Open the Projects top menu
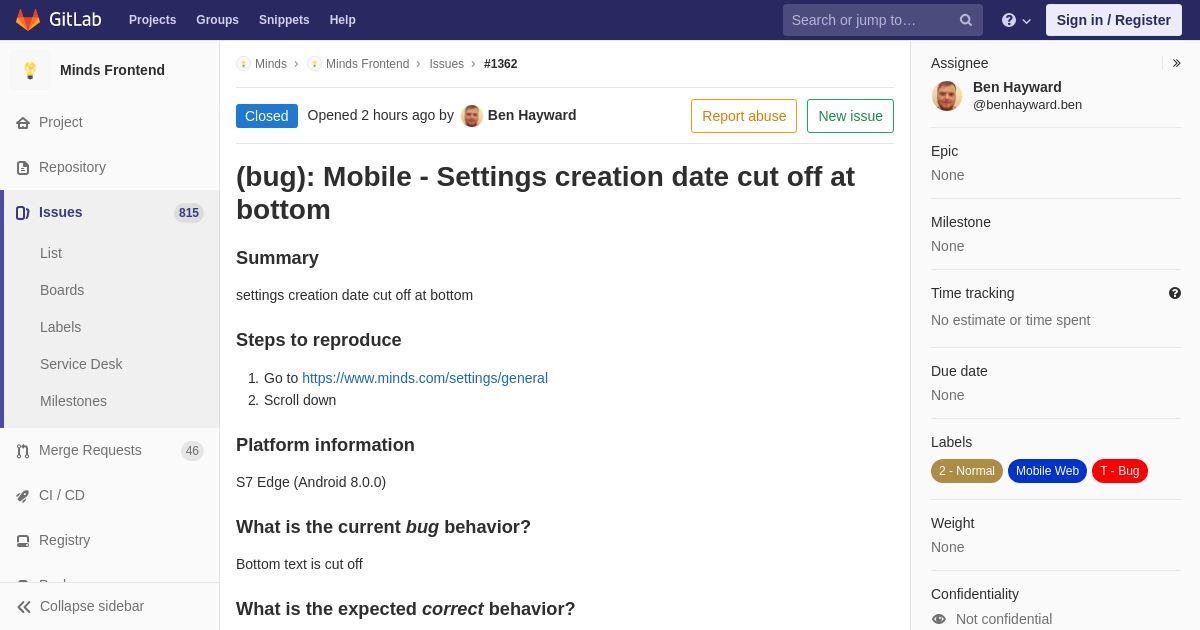The height and width of the screenshot is (630, 1200). 152,20
